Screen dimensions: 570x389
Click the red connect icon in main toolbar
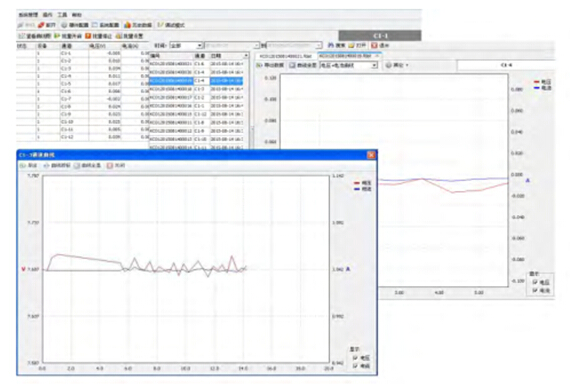[41, 25]
